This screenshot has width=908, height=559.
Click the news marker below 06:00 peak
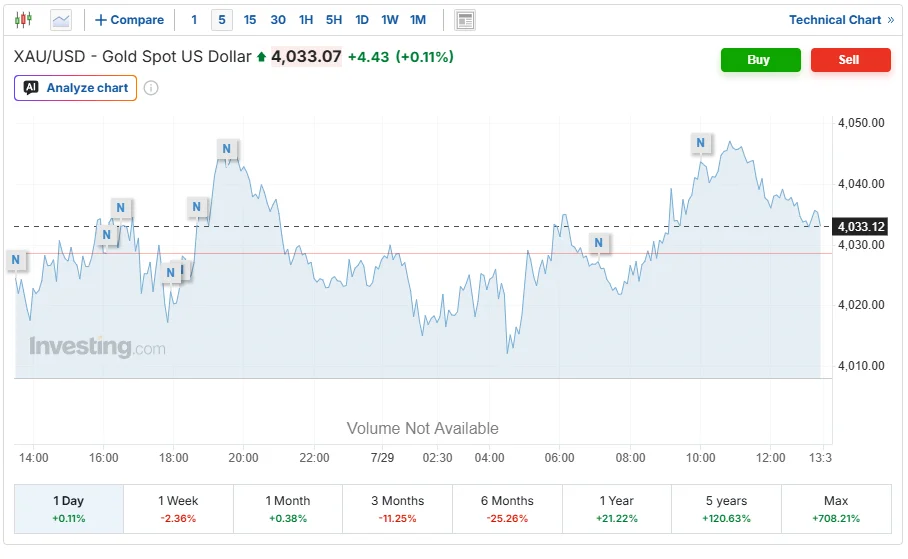(599, 243)
